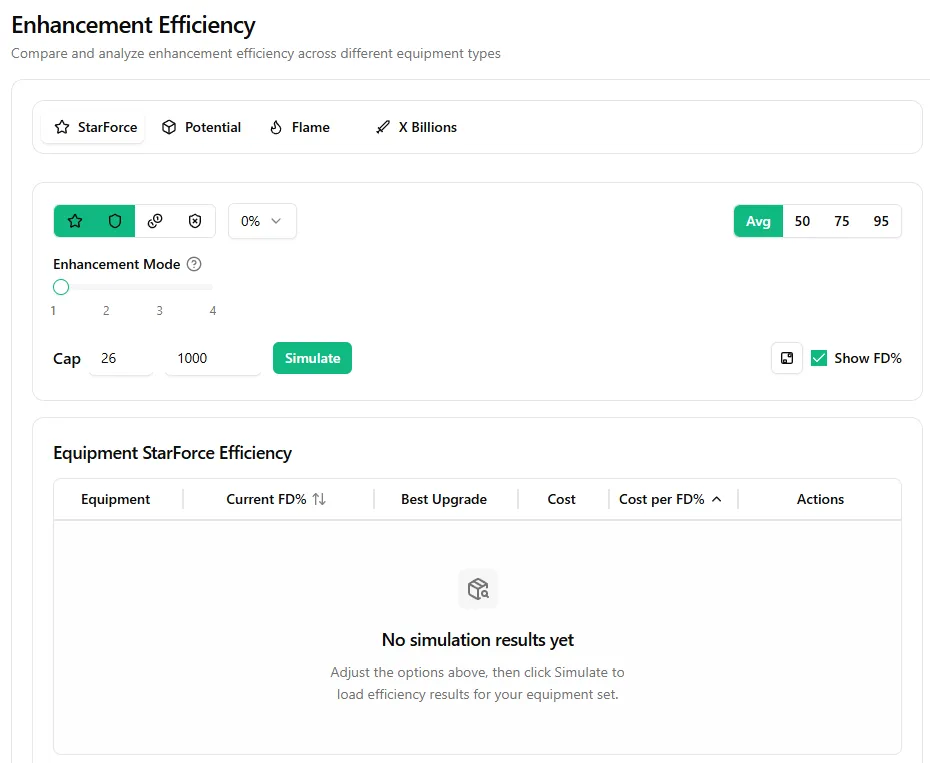Click the 'Enhancement Efficiency' page title
Screen dimensions: 930x763
point(133,25)
